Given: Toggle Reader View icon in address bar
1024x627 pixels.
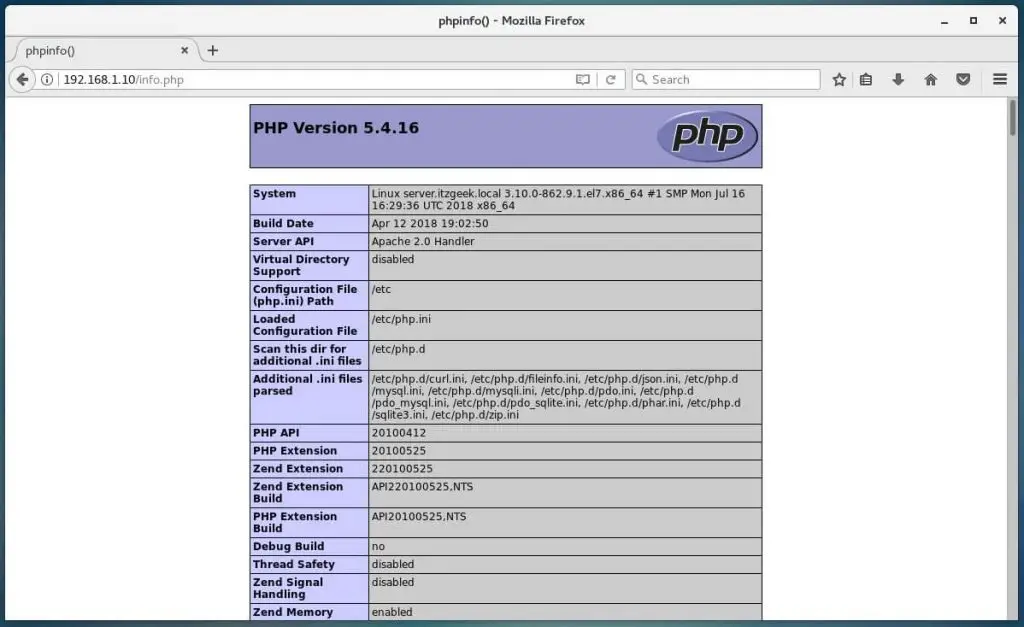Looking at the screenshot, I should click(583, 80).
